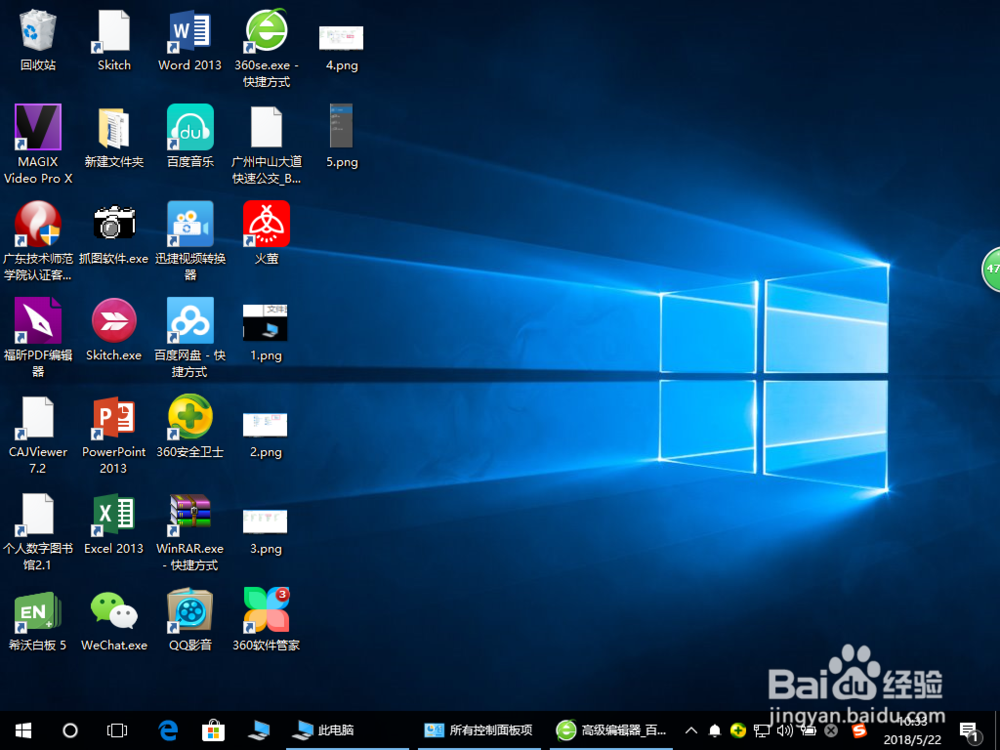Select the WeChat.exe icon

pos(114,621)
